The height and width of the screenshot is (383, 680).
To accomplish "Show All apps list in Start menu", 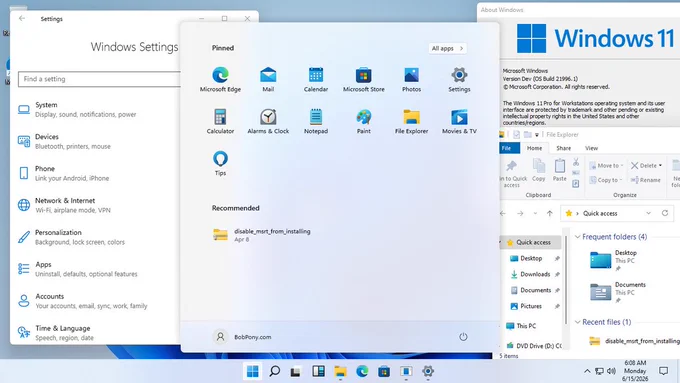I will click(x=448, y=48).
